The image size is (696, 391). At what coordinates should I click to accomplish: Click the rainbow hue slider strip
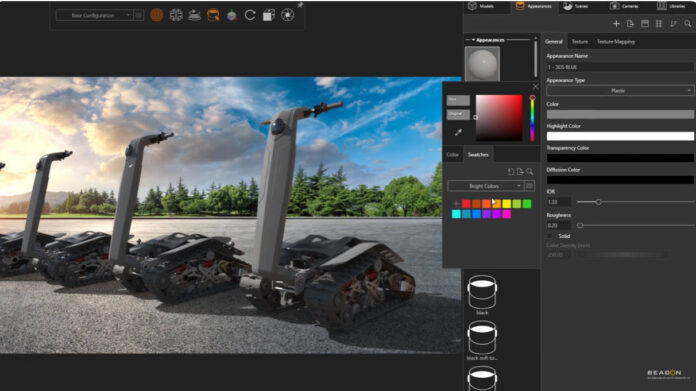[532, 118]
